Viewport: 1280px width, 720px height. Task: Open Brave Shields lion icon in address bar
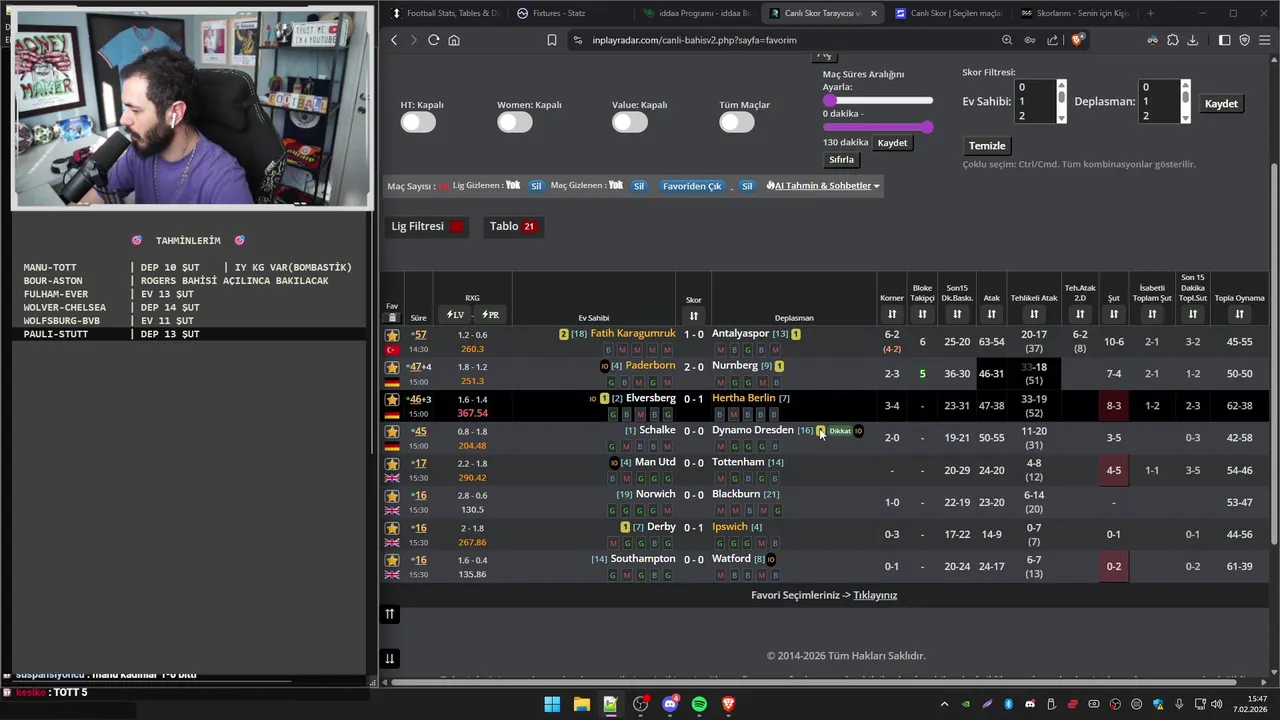click(1077, 40)
